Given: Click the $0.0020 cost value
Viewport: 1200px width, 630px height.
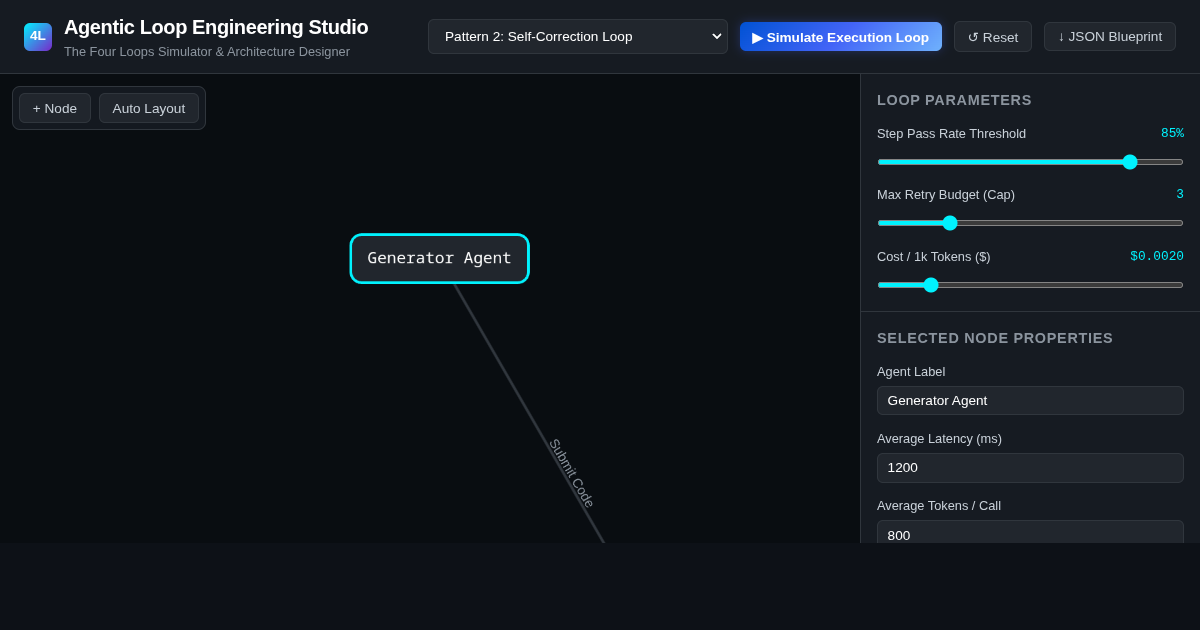Looking at the screenshot, I should (1157, 256).
